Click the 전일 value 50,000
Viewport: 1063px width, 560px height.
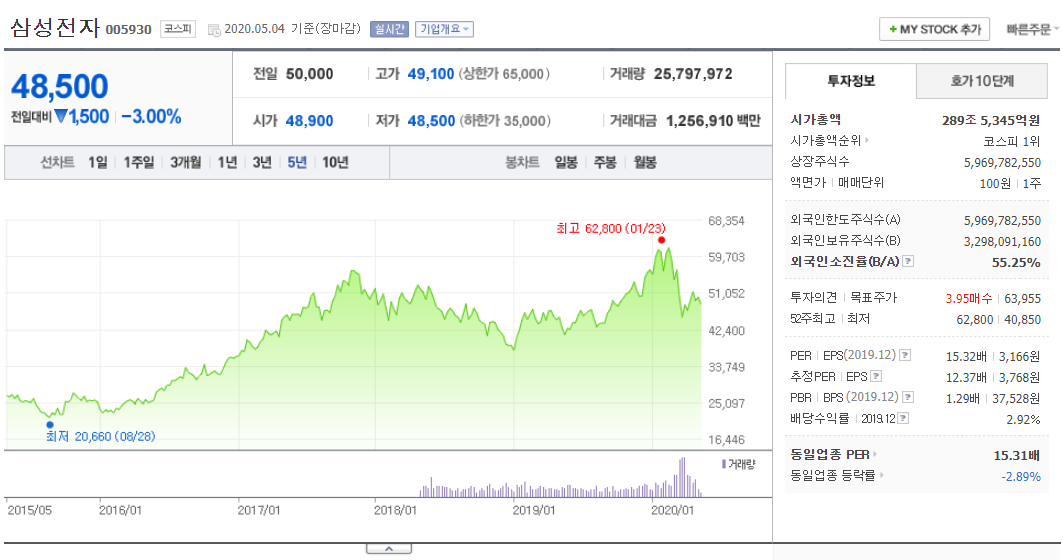(x=309, y=74)
